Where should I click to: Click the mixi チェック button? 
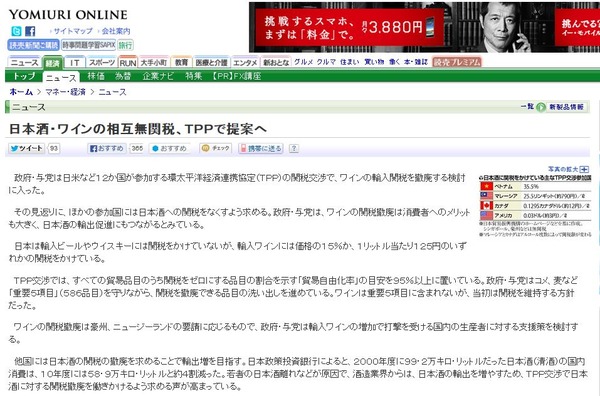tap(215, 148)
